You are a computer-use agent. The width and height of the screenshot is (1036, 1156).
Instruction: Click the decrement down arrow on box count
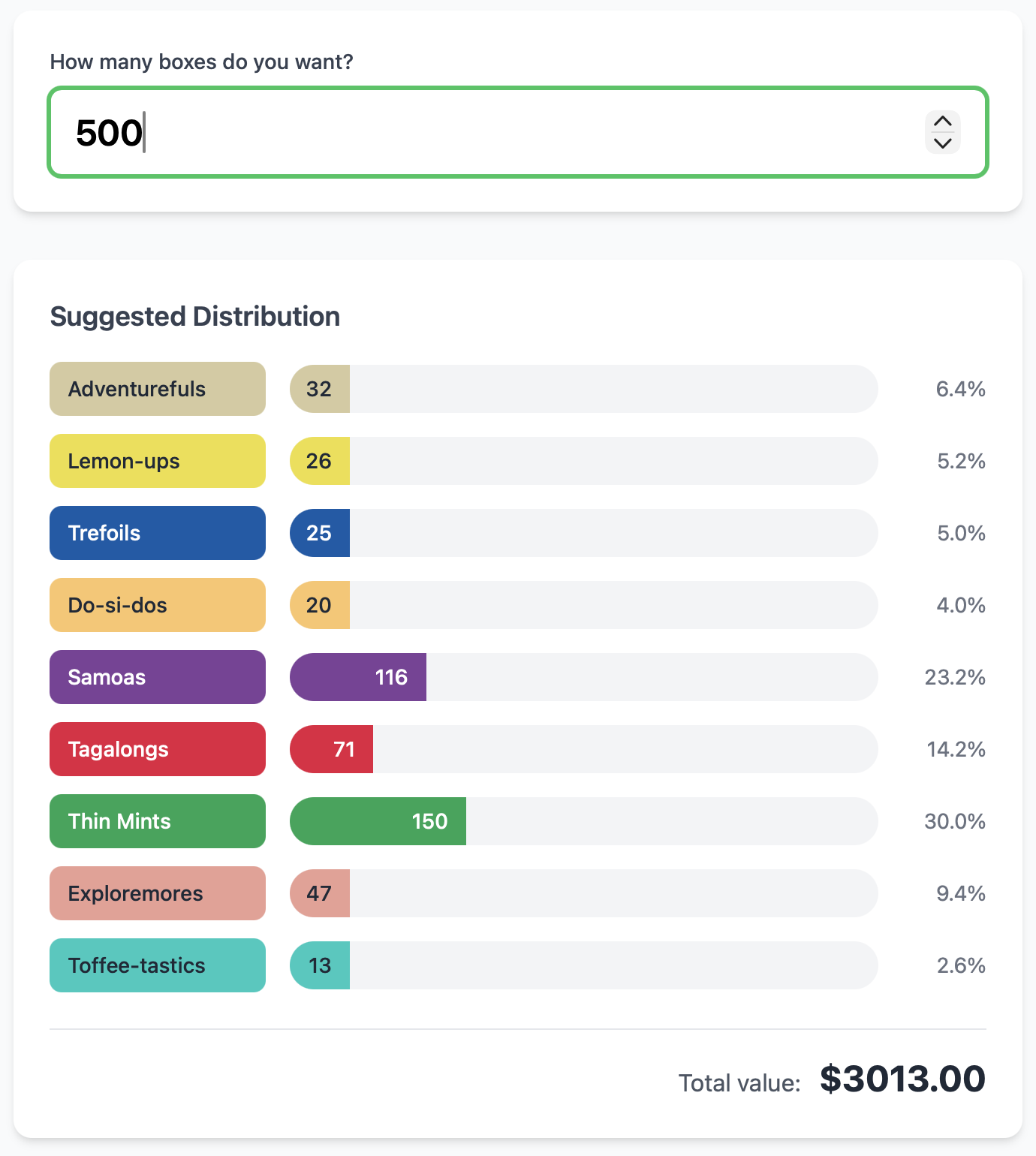[942, 143]
